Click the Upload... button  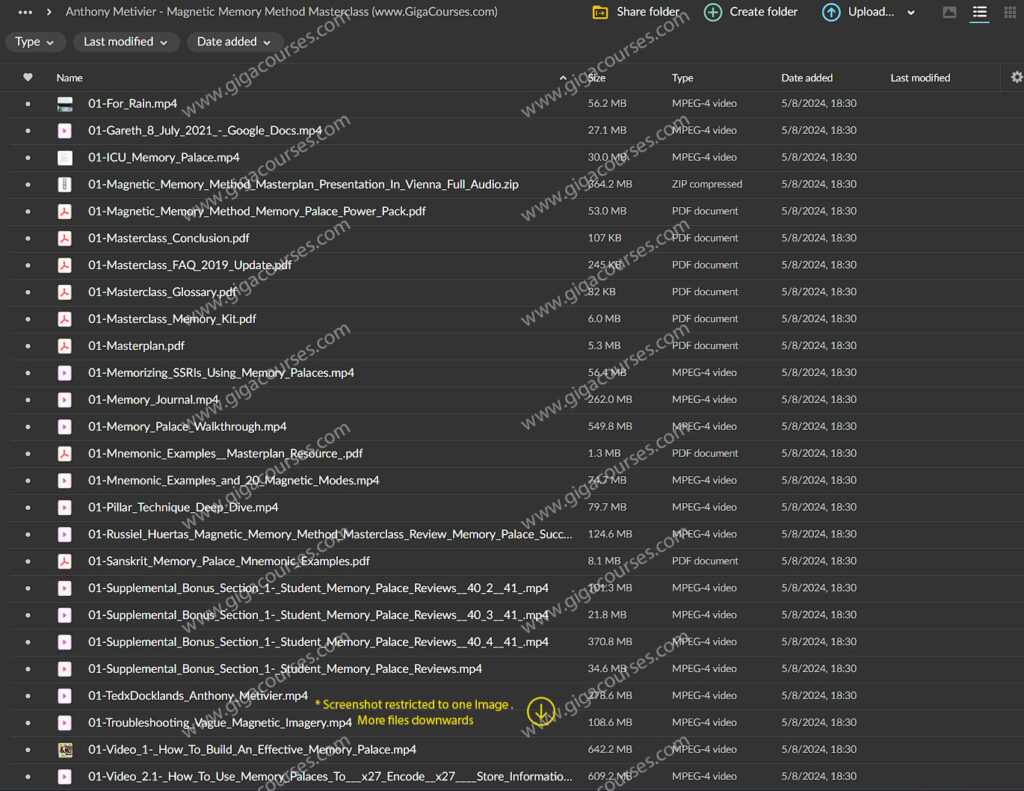[x=858, y=12]
